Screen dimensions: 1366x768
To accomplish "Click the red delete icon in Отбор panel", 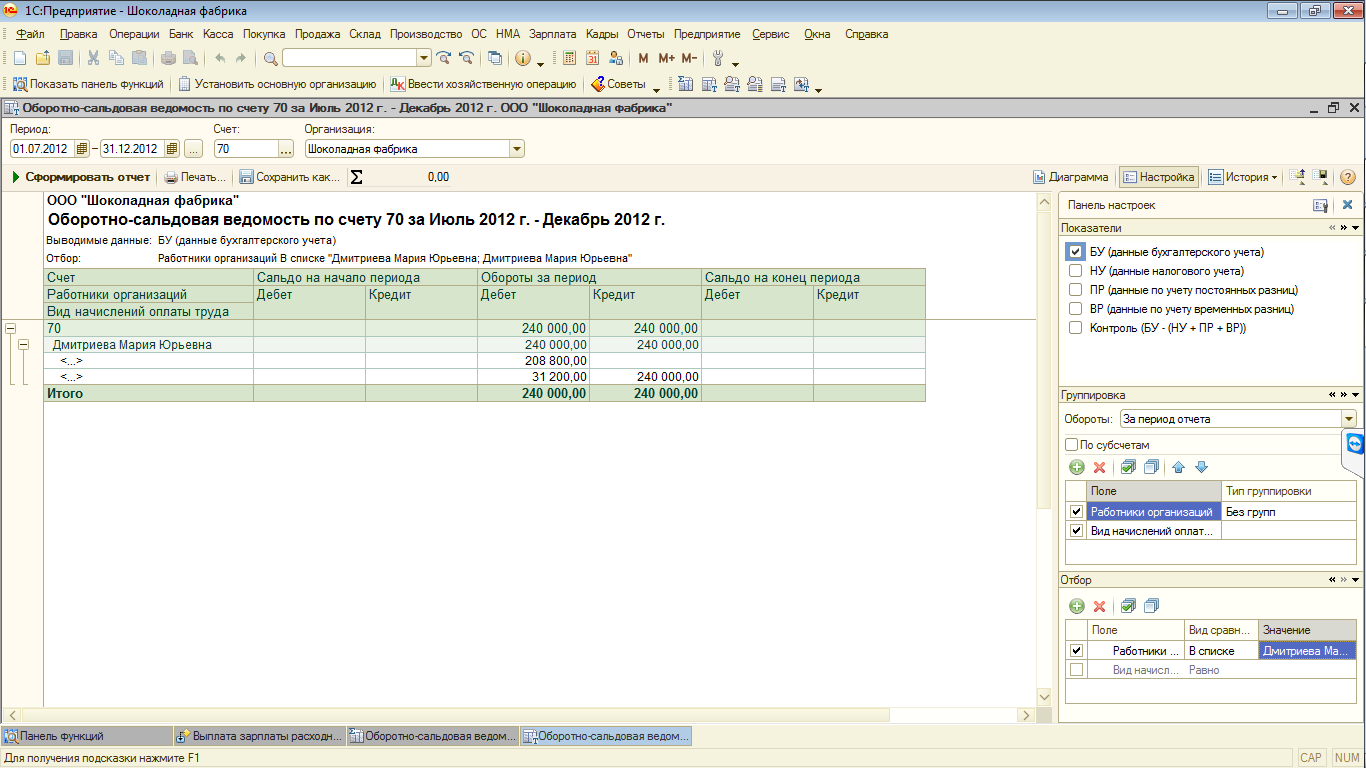I will pyautogui.click(x=1099, y=606).
